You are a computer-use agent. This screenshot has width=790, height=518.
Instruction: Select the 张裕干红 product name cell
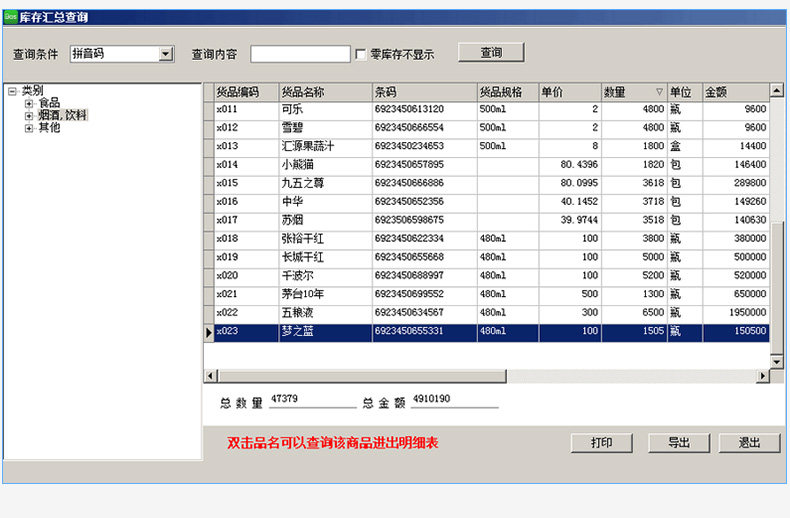(x=325, y=239)
